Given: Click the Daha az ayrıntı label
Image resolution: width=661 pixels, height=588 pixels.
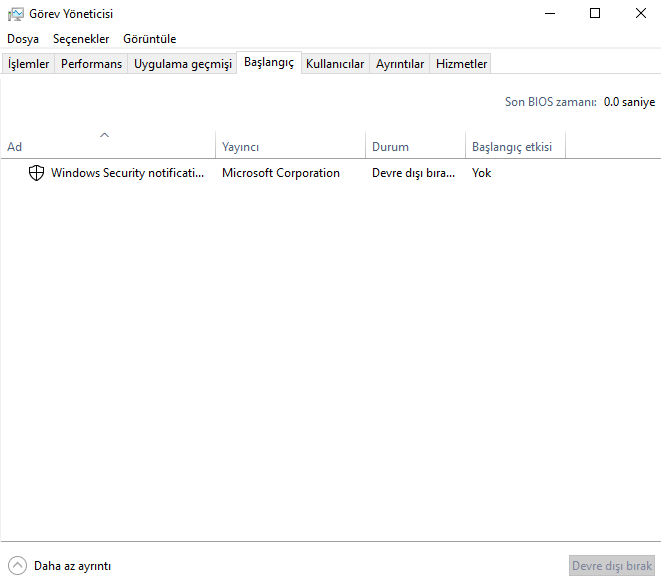Looking at the screenshot, I should [x=73, y=566].
